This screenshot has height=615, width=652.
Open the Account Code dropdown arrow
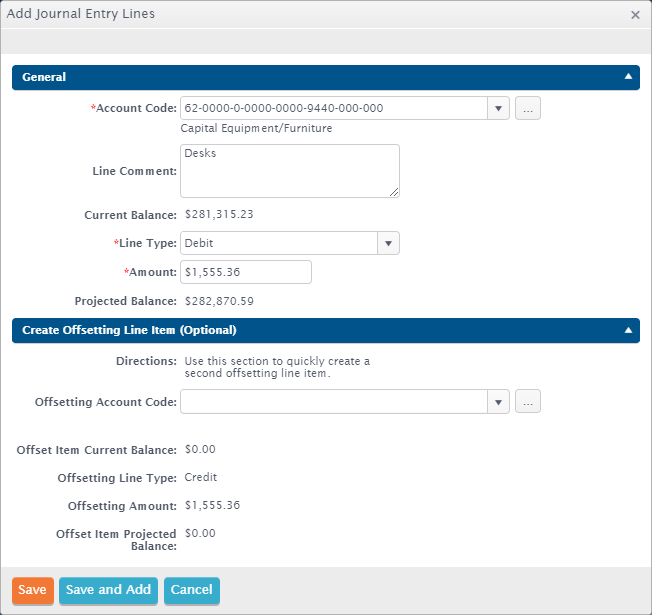[498, 108]
